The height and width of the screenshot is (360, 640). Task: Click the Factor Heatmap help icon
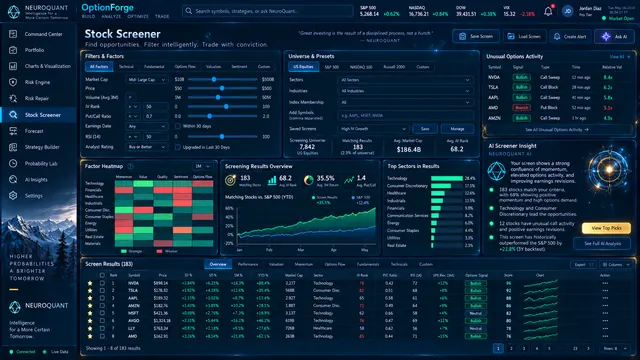point(131,166)
